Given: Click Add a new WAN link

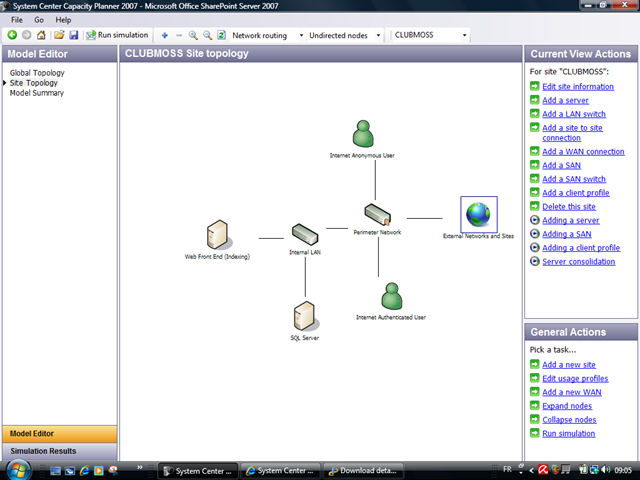Looking at the screenshot, I should pos(571,392).
